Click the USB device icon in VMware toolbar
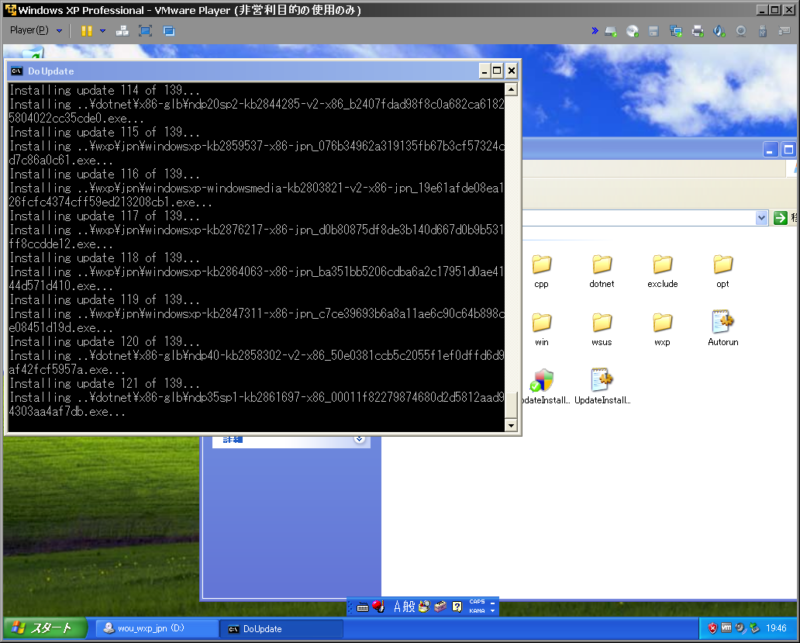This screenshot has height=643, width=800. [762, 32]
